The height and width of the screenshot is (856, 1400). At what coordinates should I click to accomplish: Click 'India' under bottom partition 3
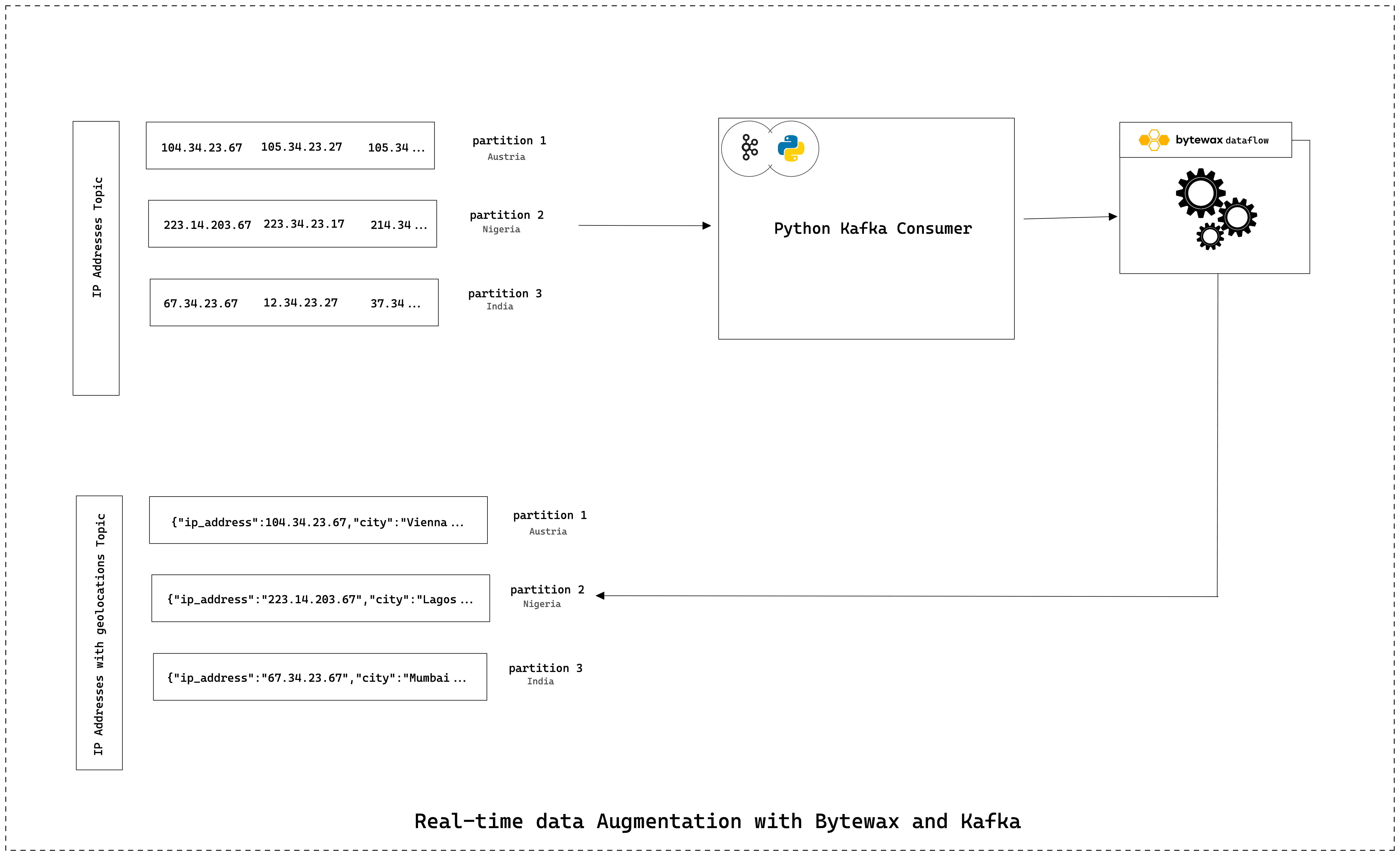(540, 682)
